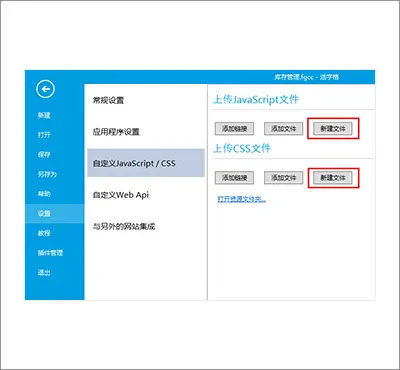Switch to the 应用程序设置 settings page
400x370 pixels.
pyautogui.click(x=116, y=132)
